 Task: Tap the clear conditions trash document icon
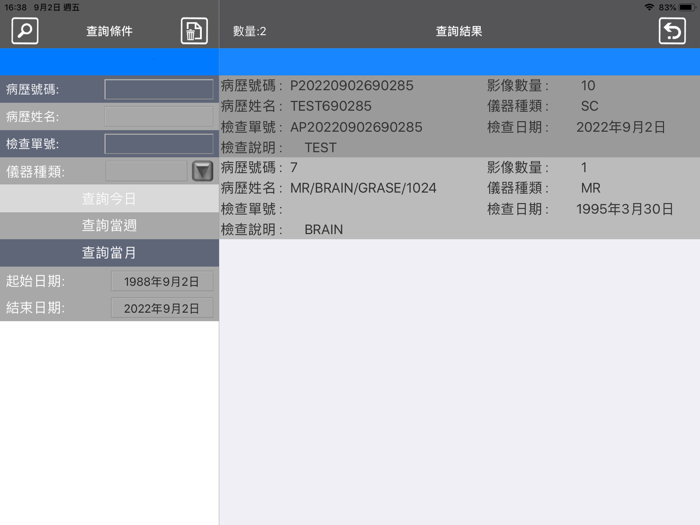pyautogui.click(x=194, y=31)
